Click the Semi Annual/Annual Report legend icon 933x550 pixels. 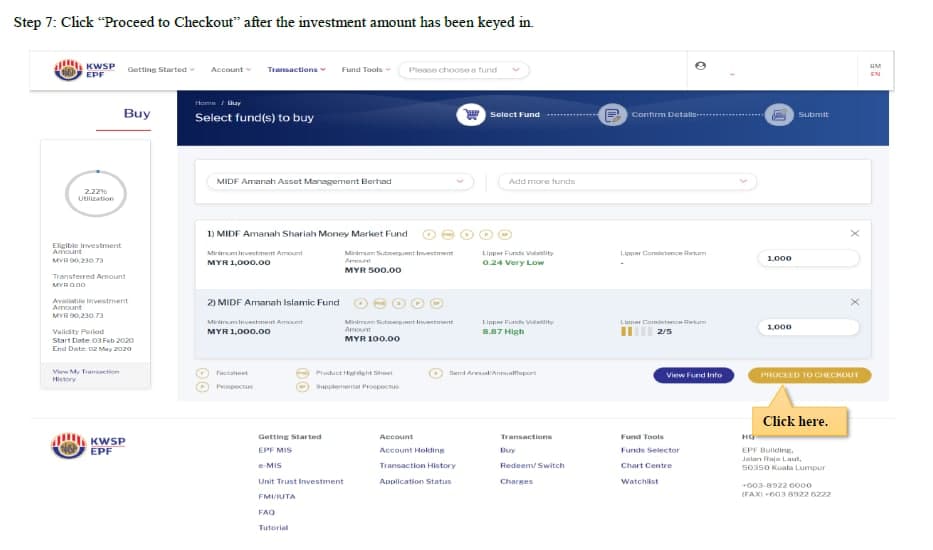click(436, 373)
